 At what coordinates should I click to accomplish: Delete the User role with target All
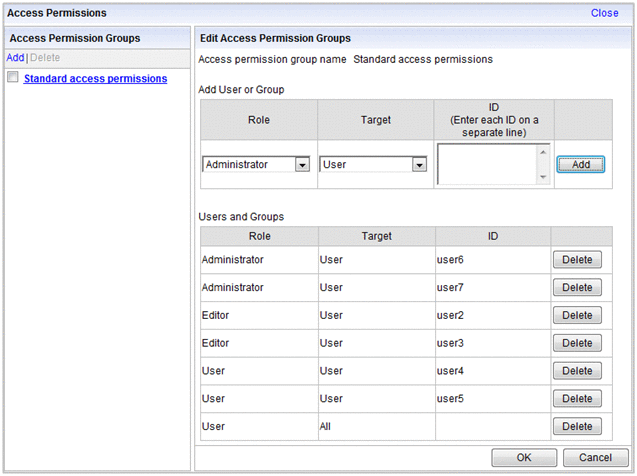577,427
